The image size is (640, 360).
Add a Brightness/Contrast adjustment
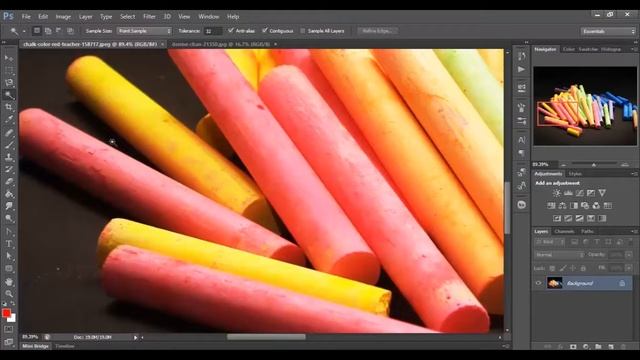click(557, 193)
